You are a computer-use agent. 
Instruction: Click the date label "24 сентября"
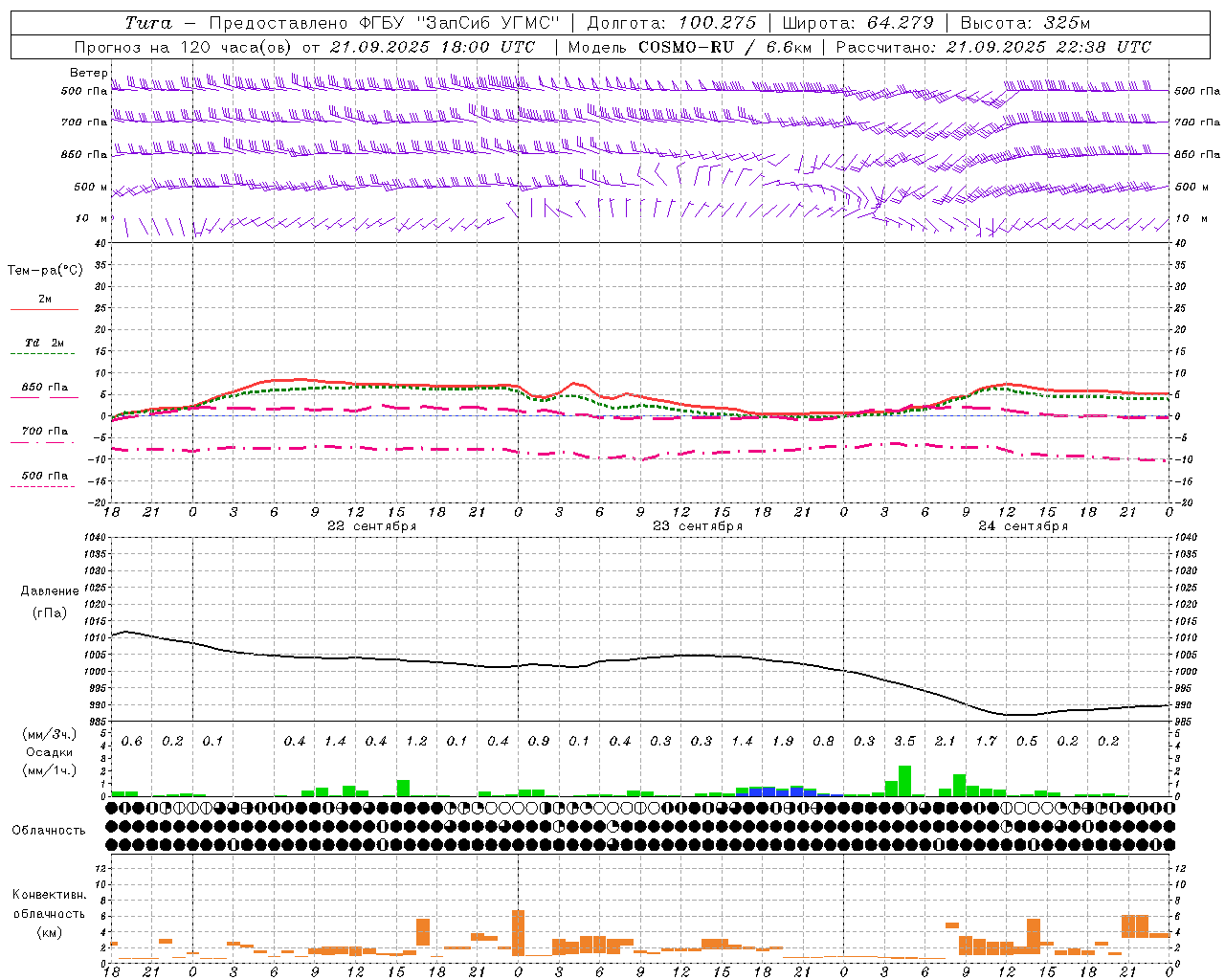[x=1023, y=526]
